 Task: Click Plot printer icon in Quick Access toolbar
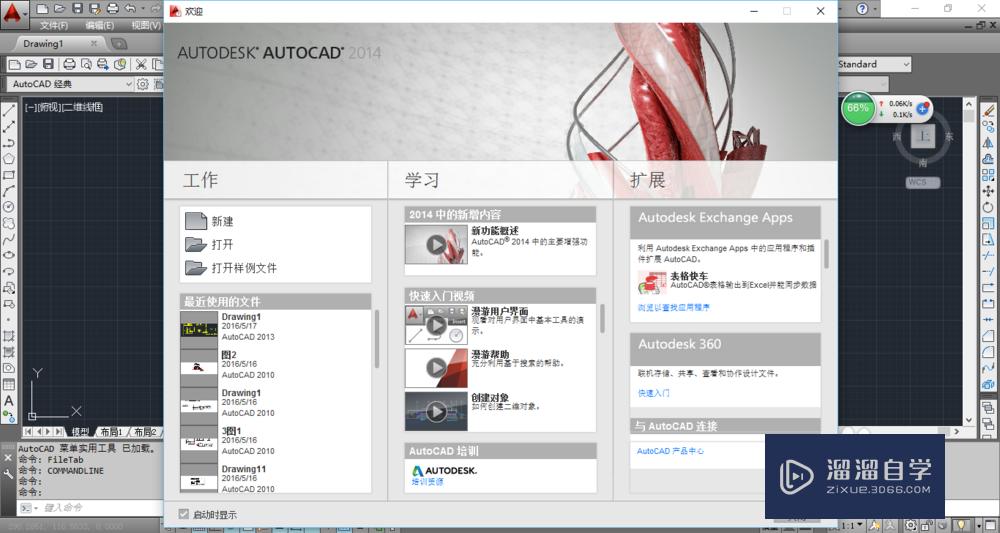tap(113, 8)
